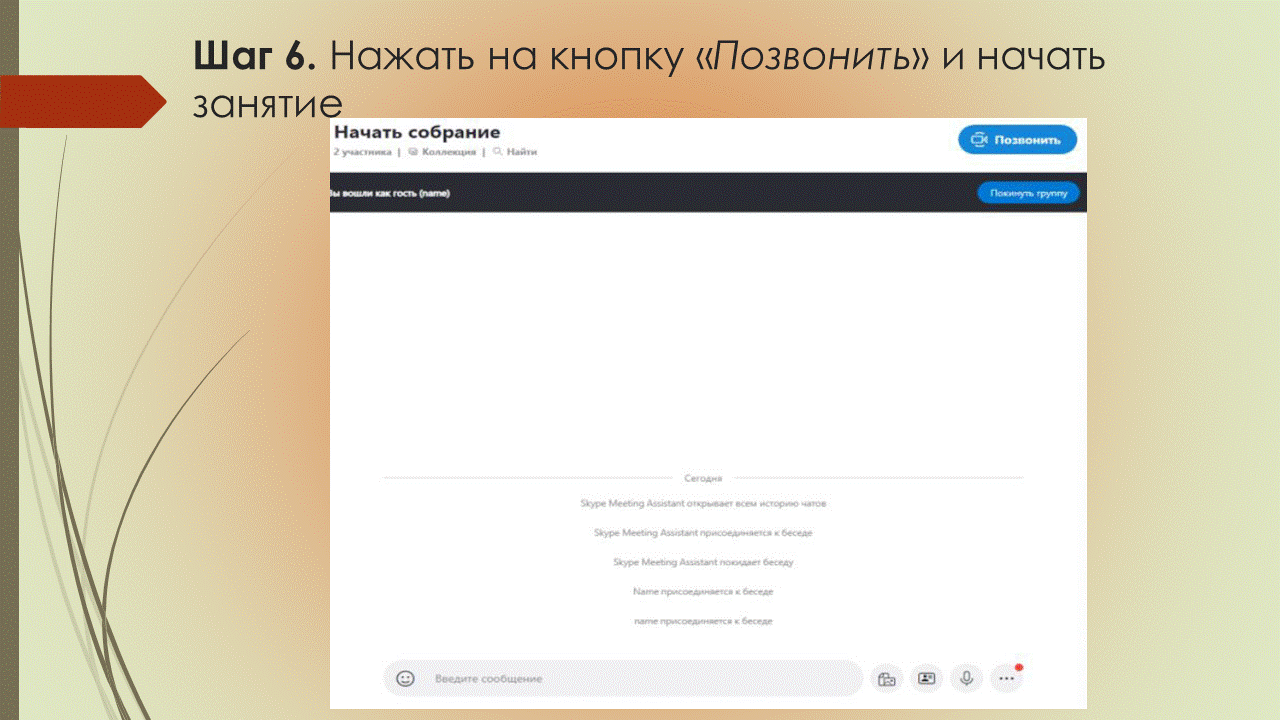Open the «2 участника» participants list
1280x720 pixels.
click(361, 152)
